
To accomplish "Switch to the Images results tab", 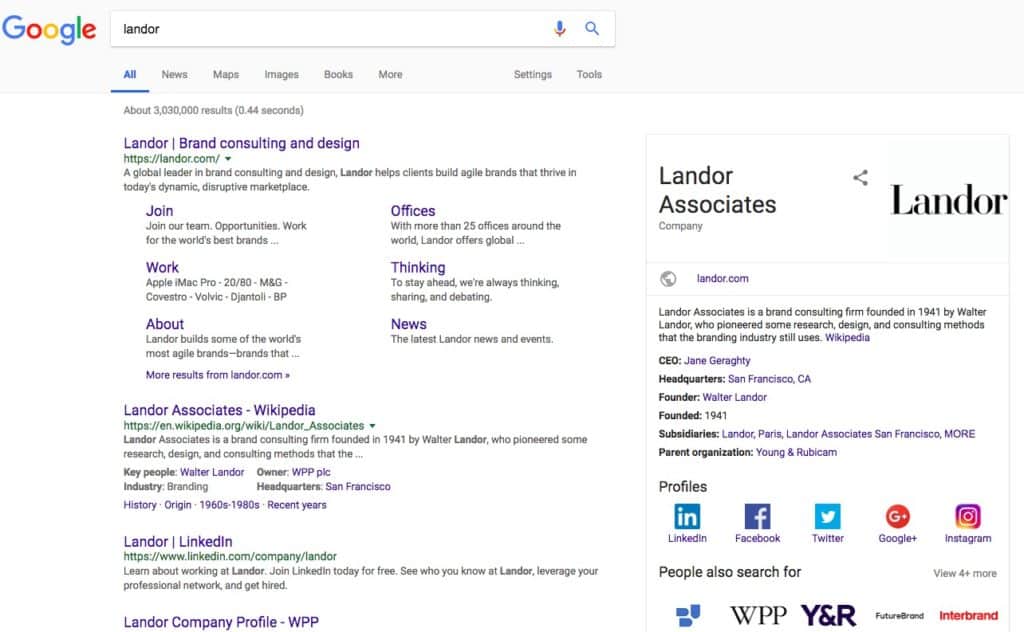I will pos(281,74).
